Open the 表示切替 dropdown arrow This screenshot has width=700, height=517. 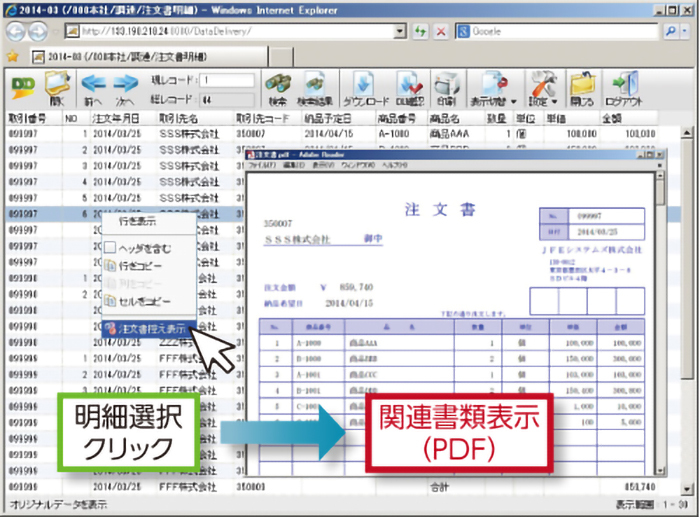[514, 102]
